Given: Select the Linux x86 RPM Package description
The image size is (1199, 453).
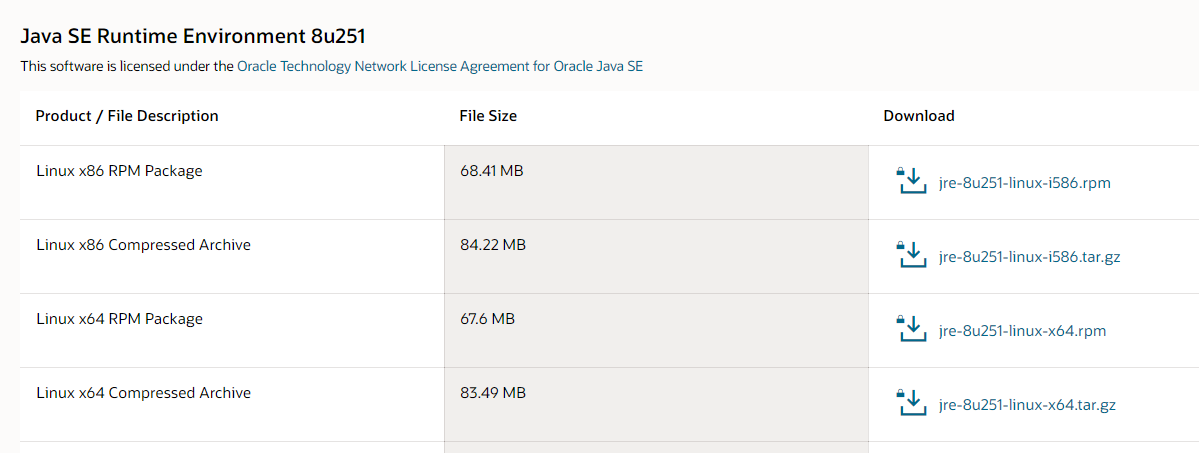Looking at the screenshot, I should [x=119, y=171].
